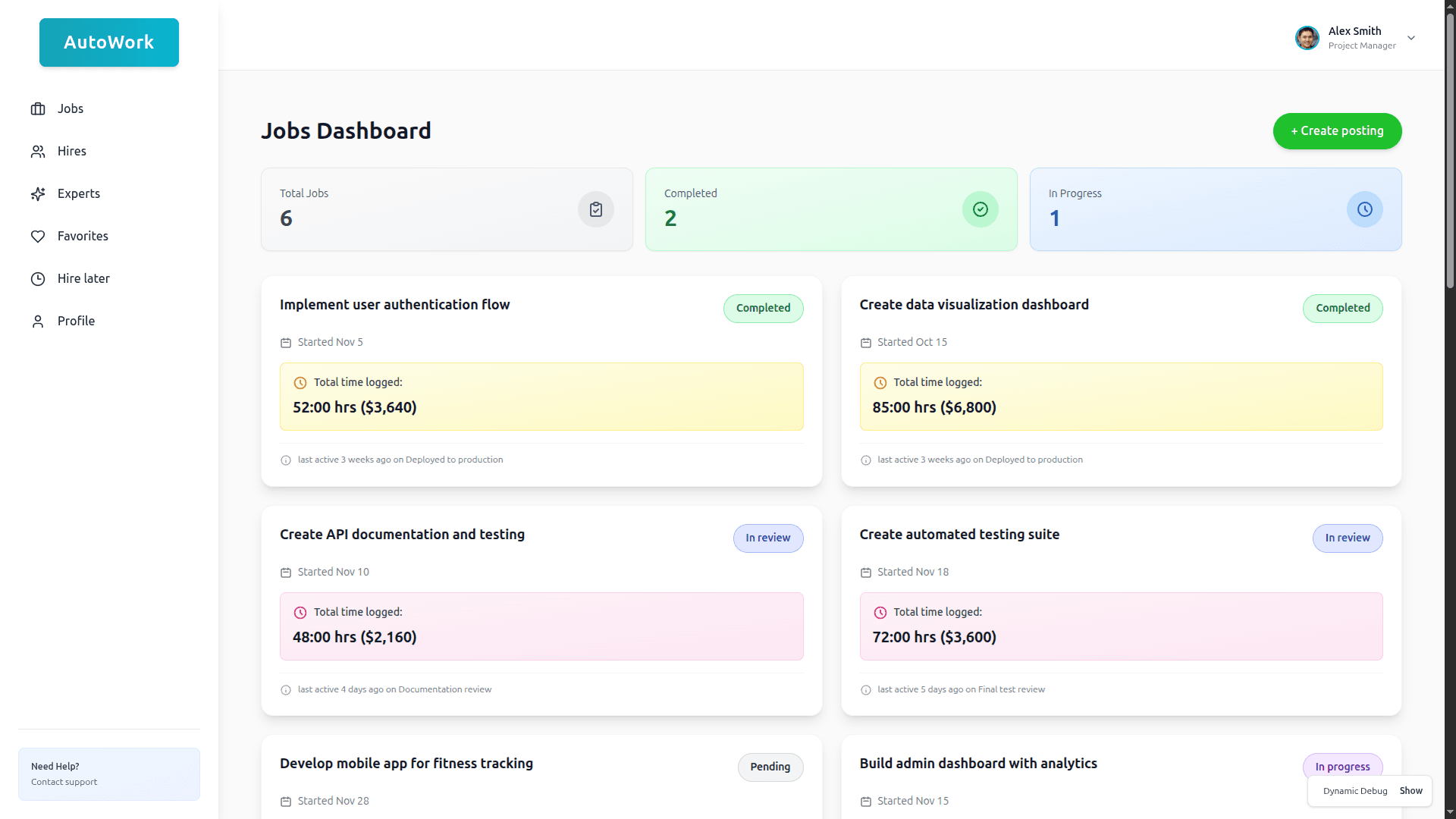Show the Dynamic Debug panel

1410,791
